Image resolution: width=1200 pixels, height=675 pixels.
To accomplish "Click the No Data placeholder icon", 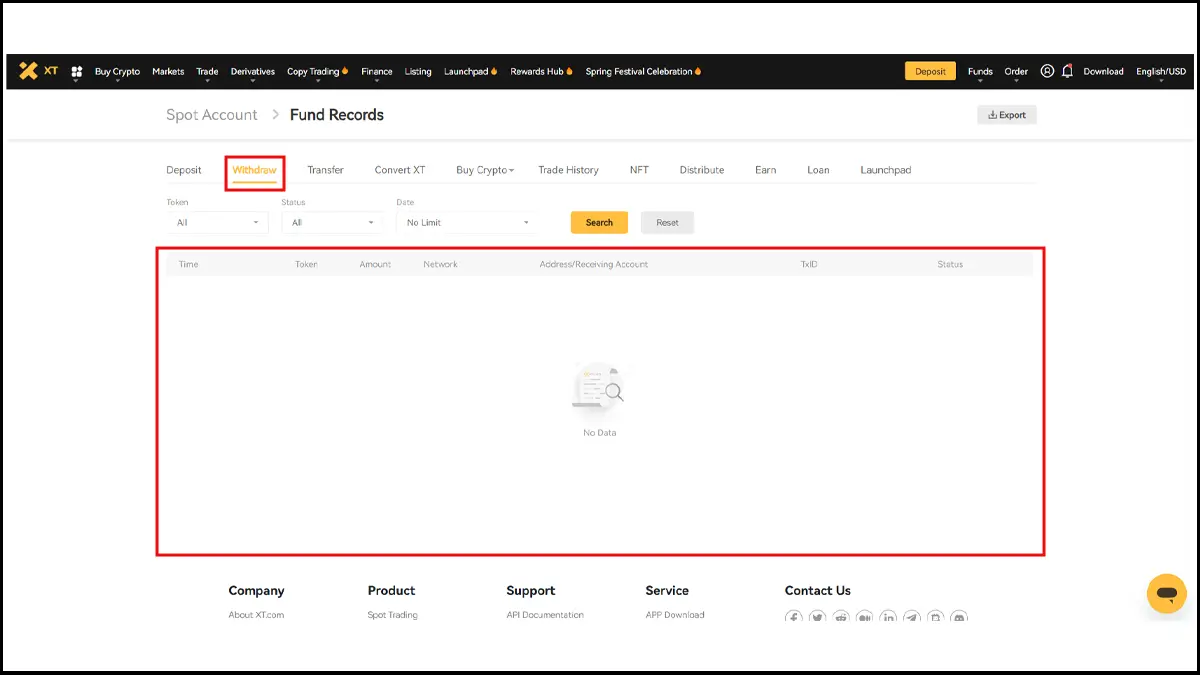I will [599, 387].
